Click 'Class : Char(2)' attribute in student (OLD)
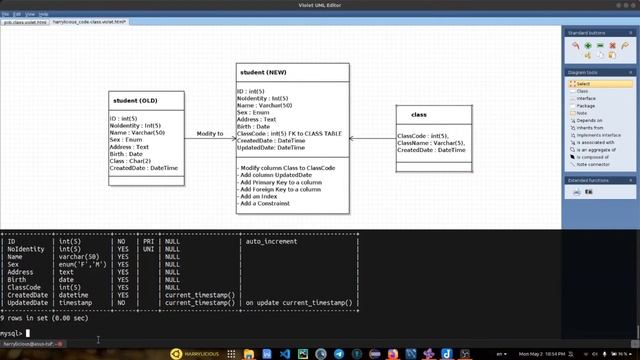Screen dimensions: 640x360 pyautogui.click(x=130, y=161)
